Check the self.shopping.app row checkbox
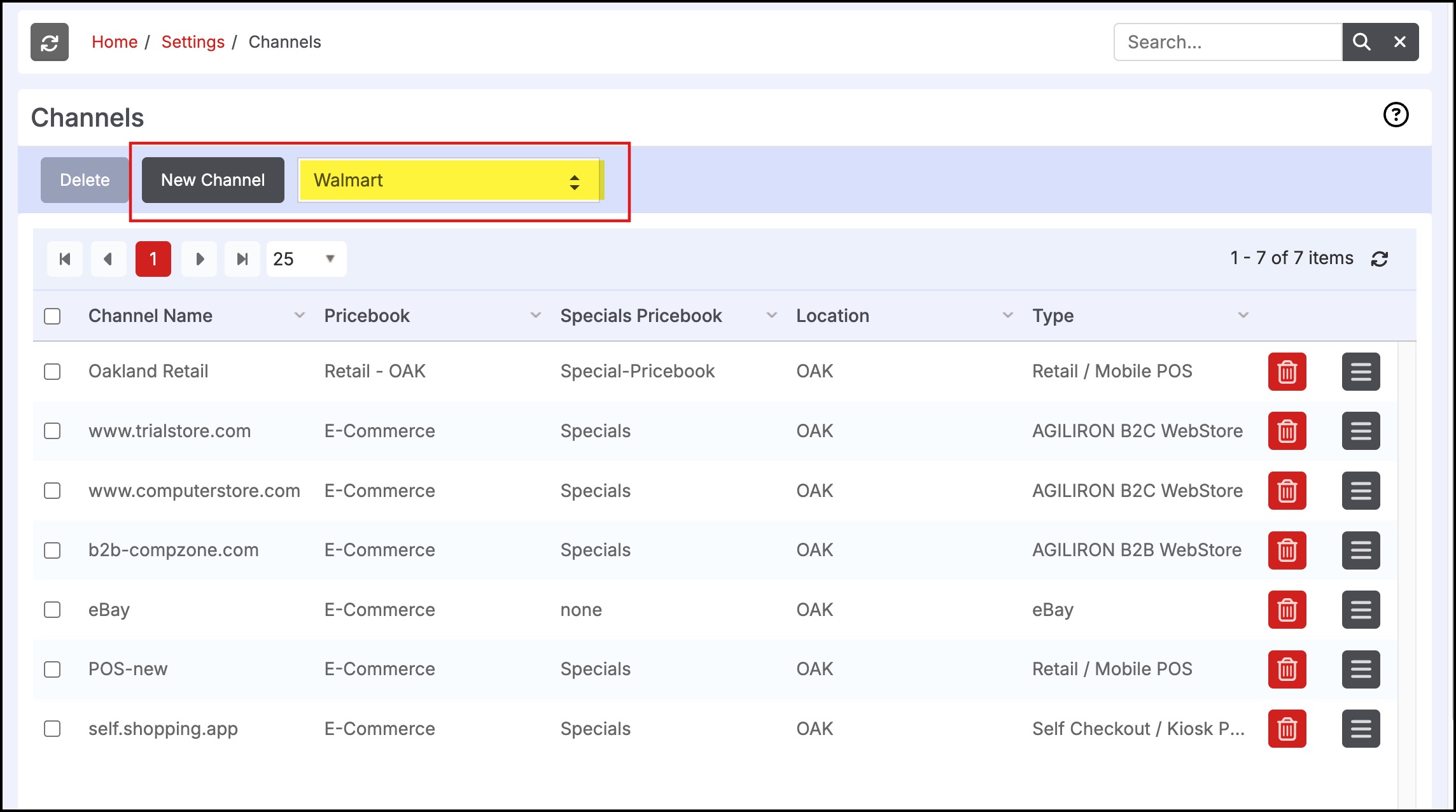The width and height of the screenshot is (1456, 812). (x=52, y=729)
